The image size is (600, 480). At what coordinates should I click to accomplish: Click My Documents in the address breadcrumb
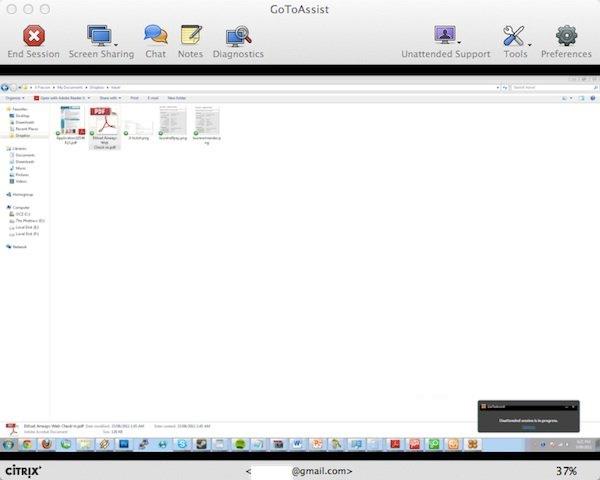(x=70, y=88)
